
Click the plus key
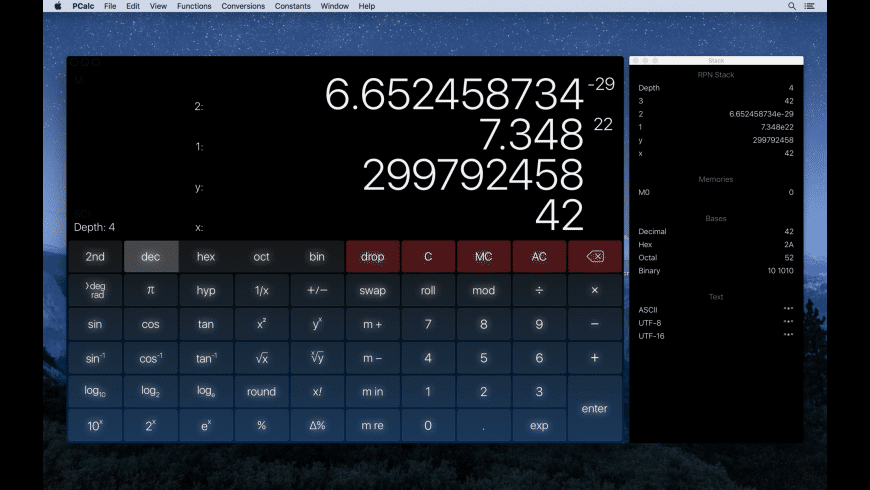[595, 358]
